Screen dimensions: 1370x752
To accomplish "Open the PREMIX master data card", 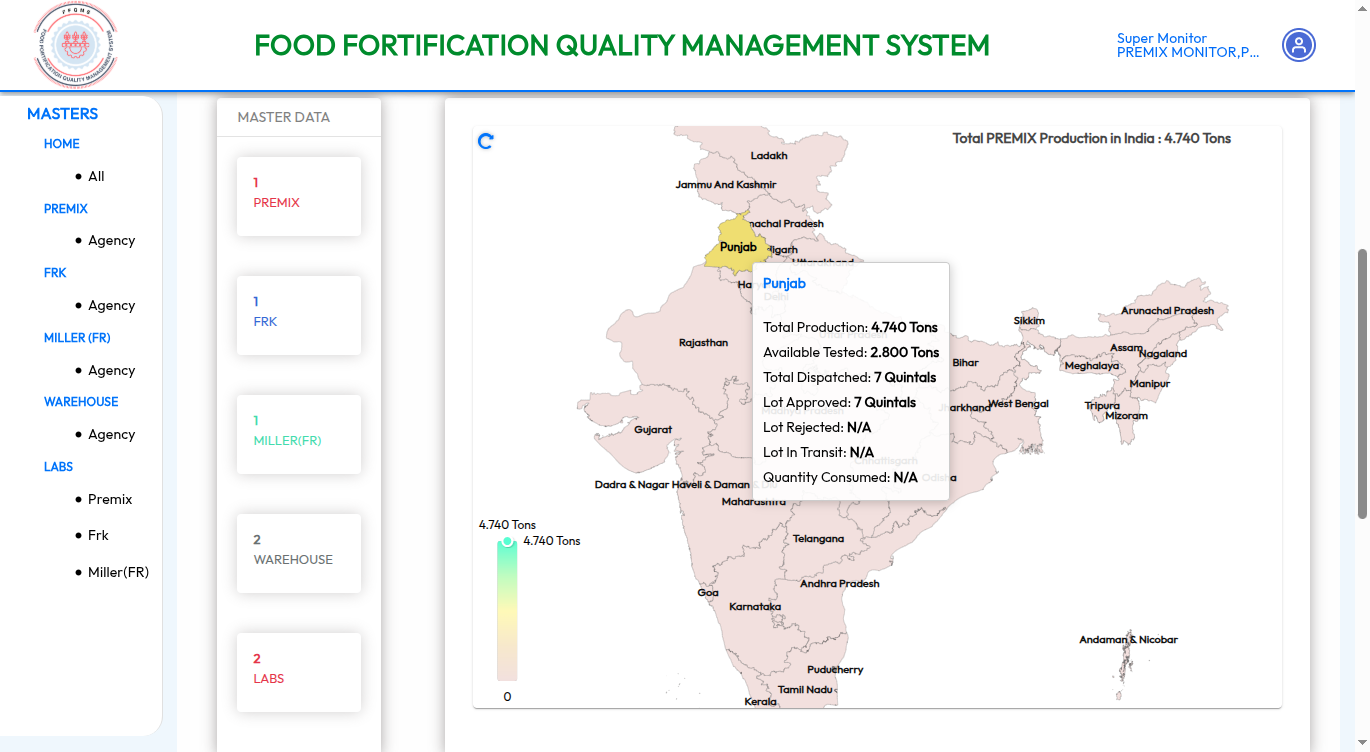I will click(298, 196).
